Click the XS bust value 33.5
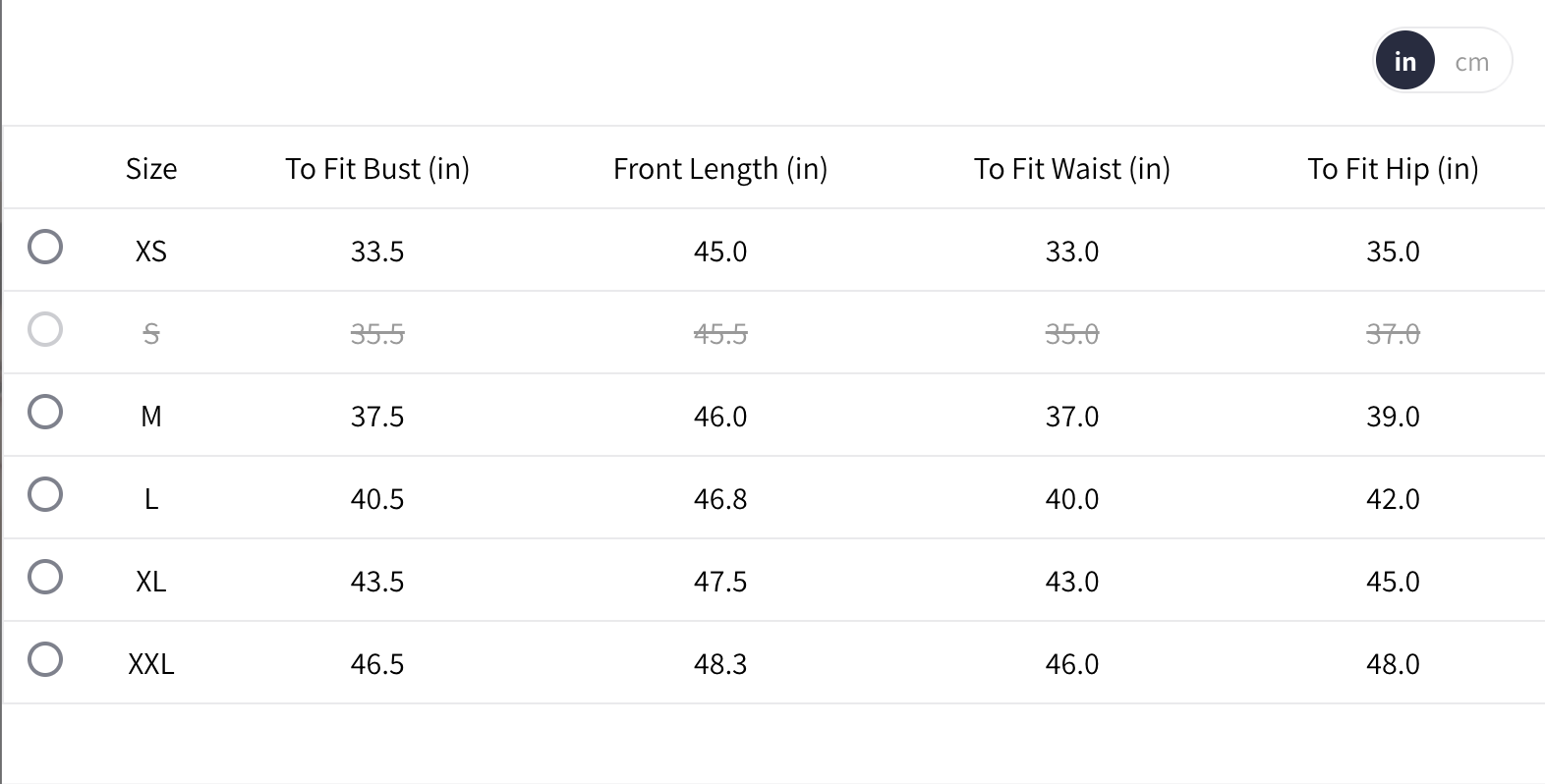This screenshot has width=1545, height=784. [x=377, y=252]
